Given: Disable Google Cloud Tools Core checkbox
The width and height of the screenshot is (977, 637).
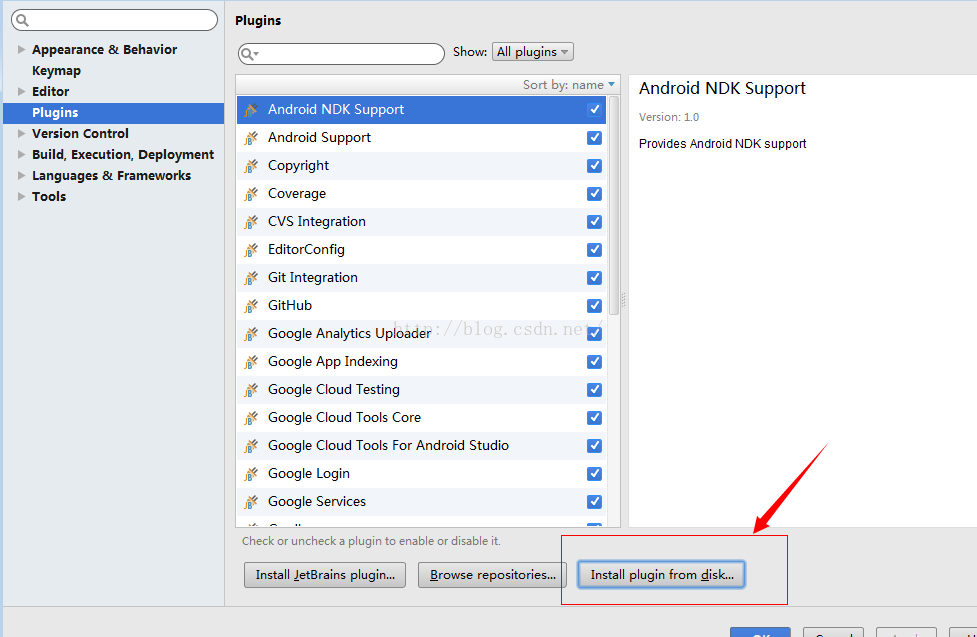Looking at the screenshot, I should coord(594,418).
